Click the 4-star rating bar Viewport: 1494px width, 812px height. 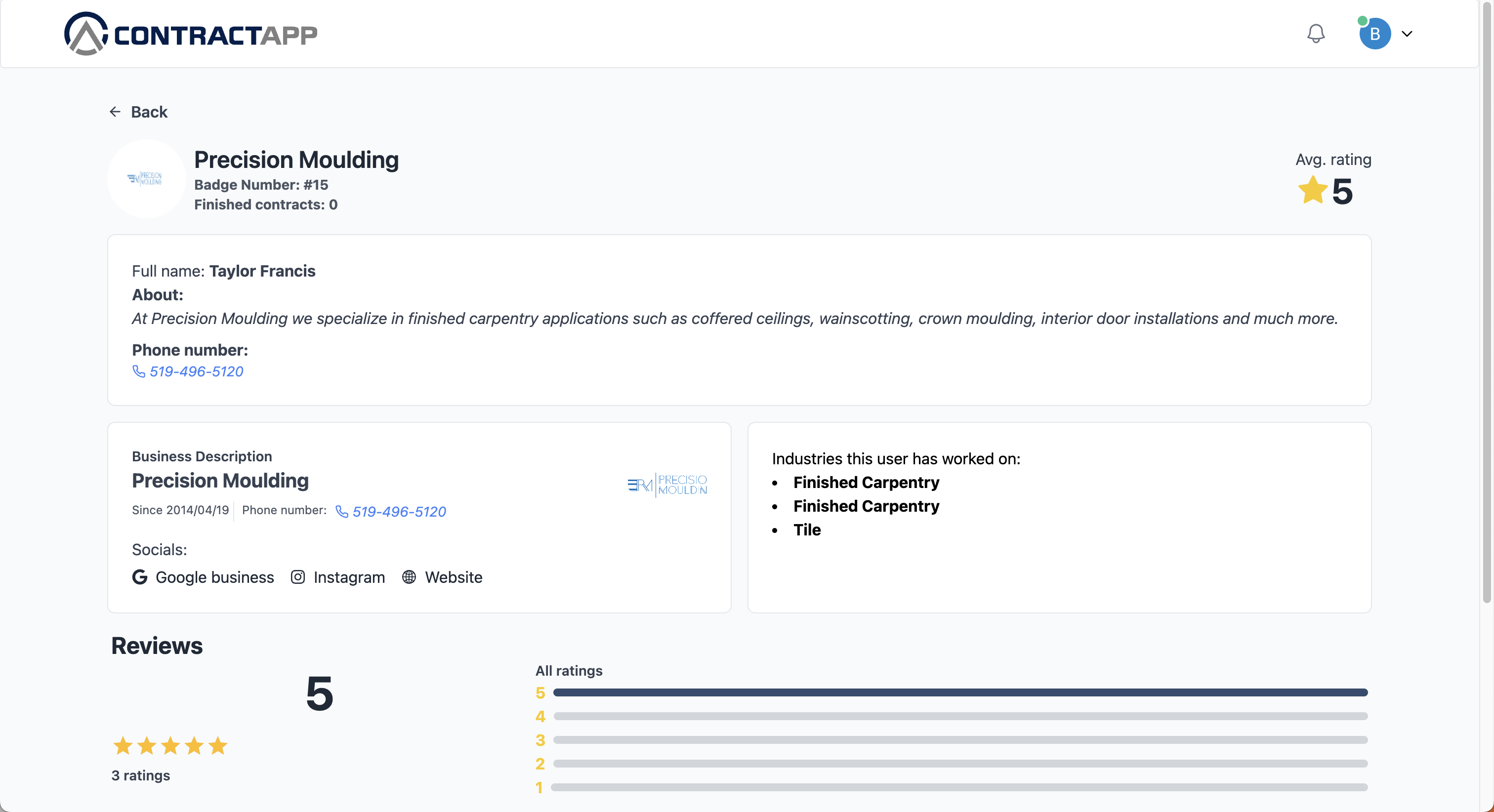tap(960, 716)
